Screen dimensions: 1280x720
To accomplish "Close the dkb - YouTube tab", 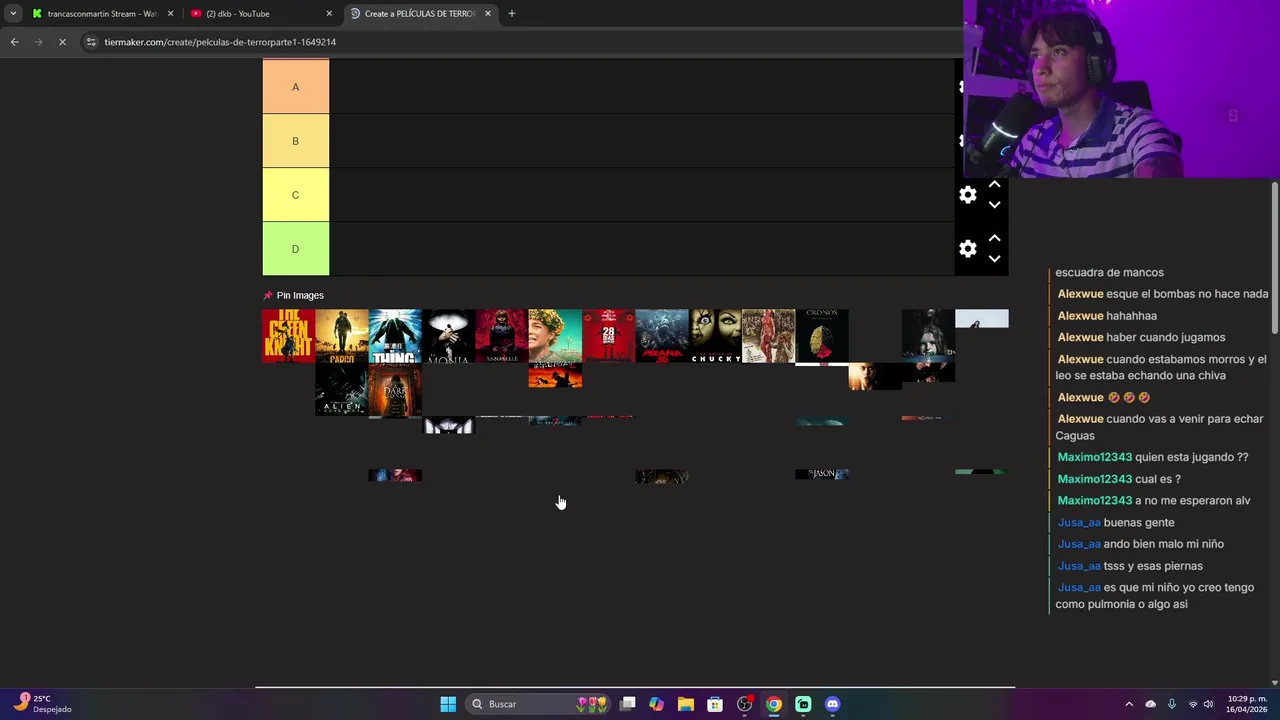I will pyautogui.click(x=329, y=14).
